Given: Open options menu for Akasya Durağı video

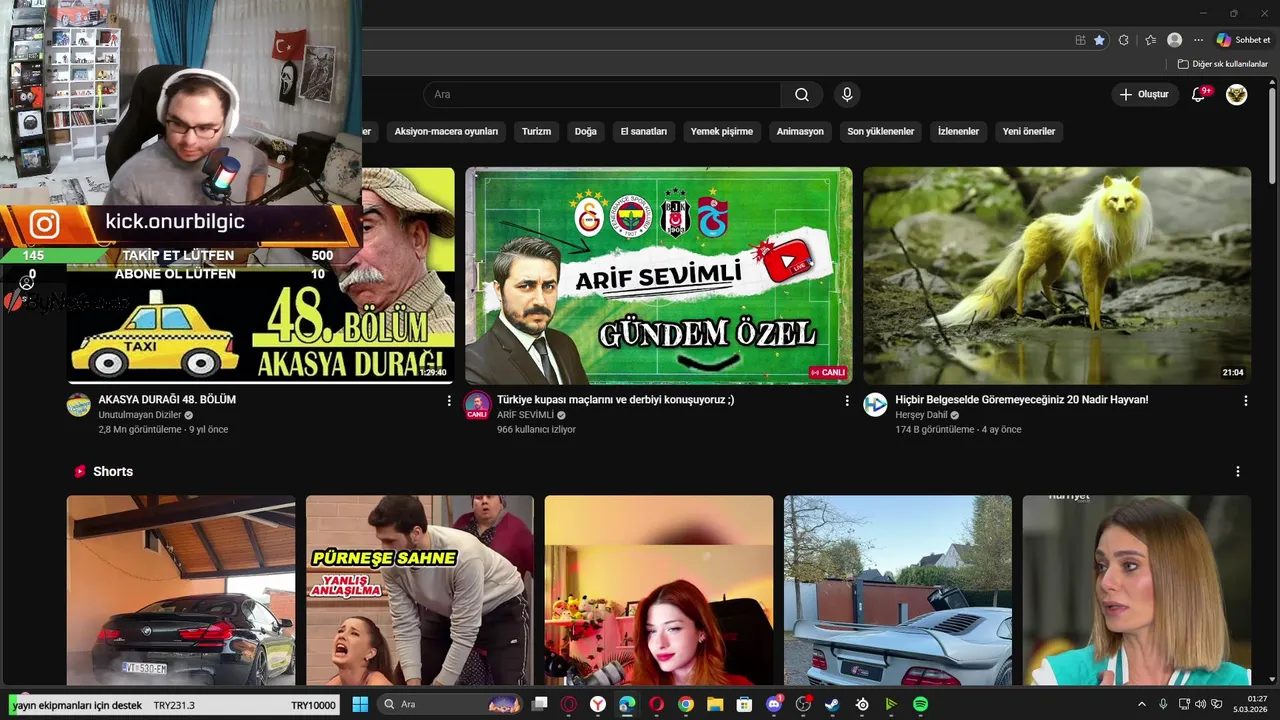Looking at the screenshot, I should pos(449,400).
